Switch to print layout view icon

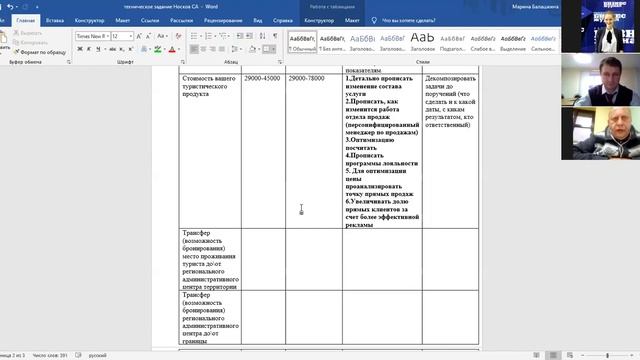pos(553,356)
